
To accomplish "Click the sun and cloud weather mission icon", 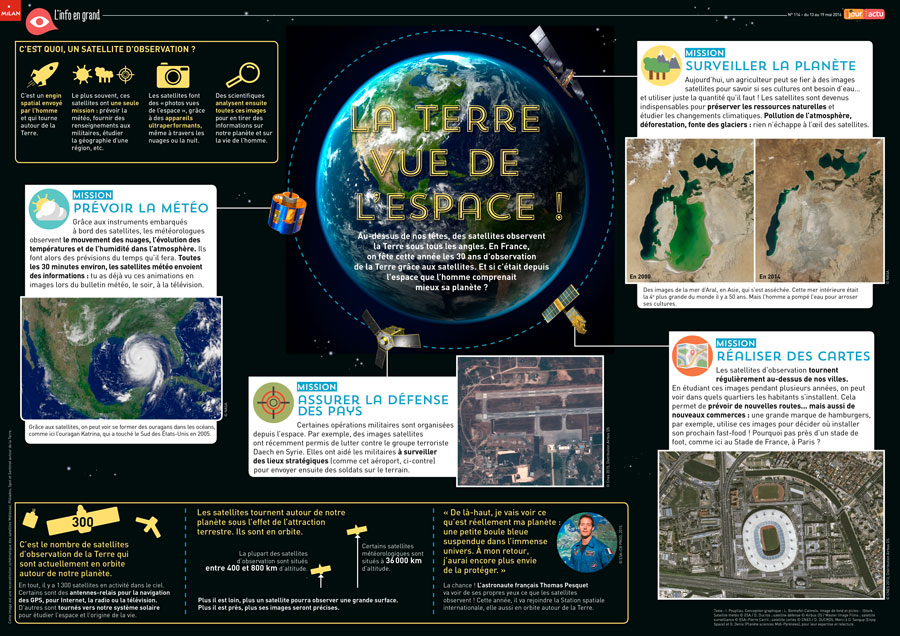I will click(48, 209).
